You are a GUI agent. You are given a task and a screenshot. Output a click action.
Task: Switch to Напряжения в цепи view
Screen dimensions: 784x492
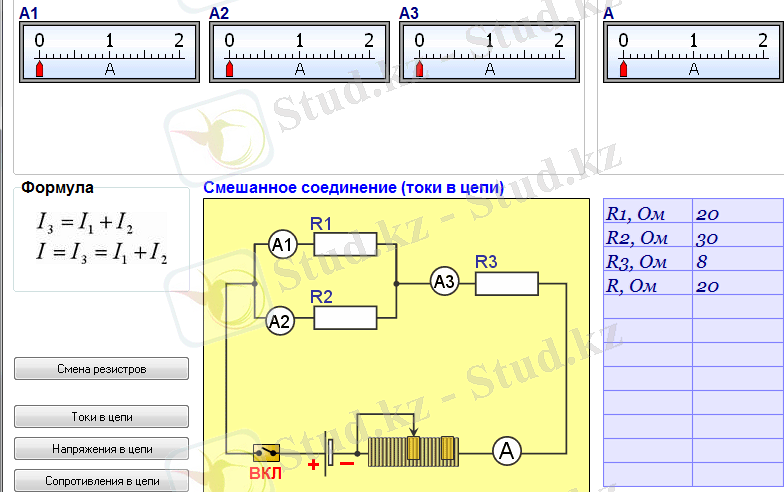click(x=101, y=449)
